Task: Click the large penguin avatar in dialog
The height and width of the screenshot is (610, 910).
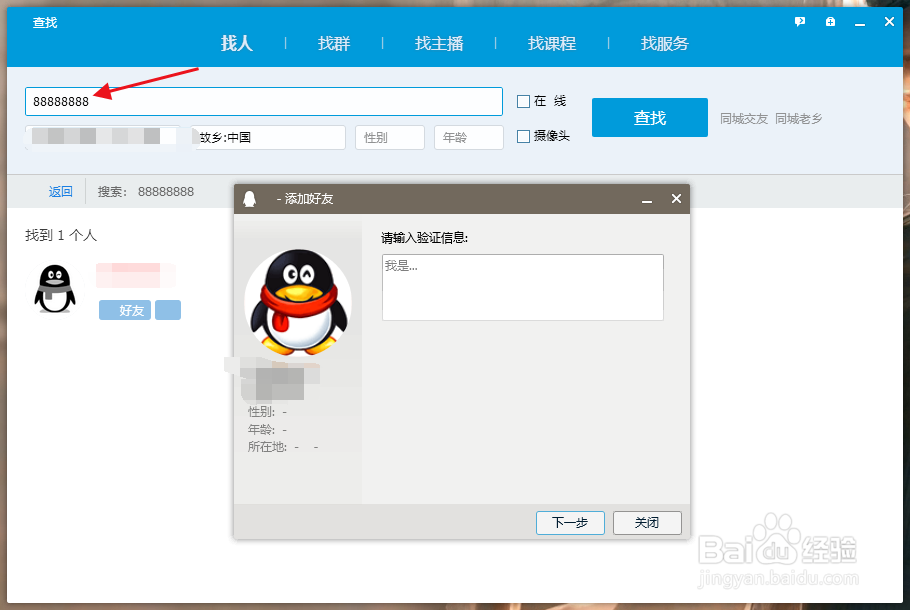Action: (x=298, y=302)
